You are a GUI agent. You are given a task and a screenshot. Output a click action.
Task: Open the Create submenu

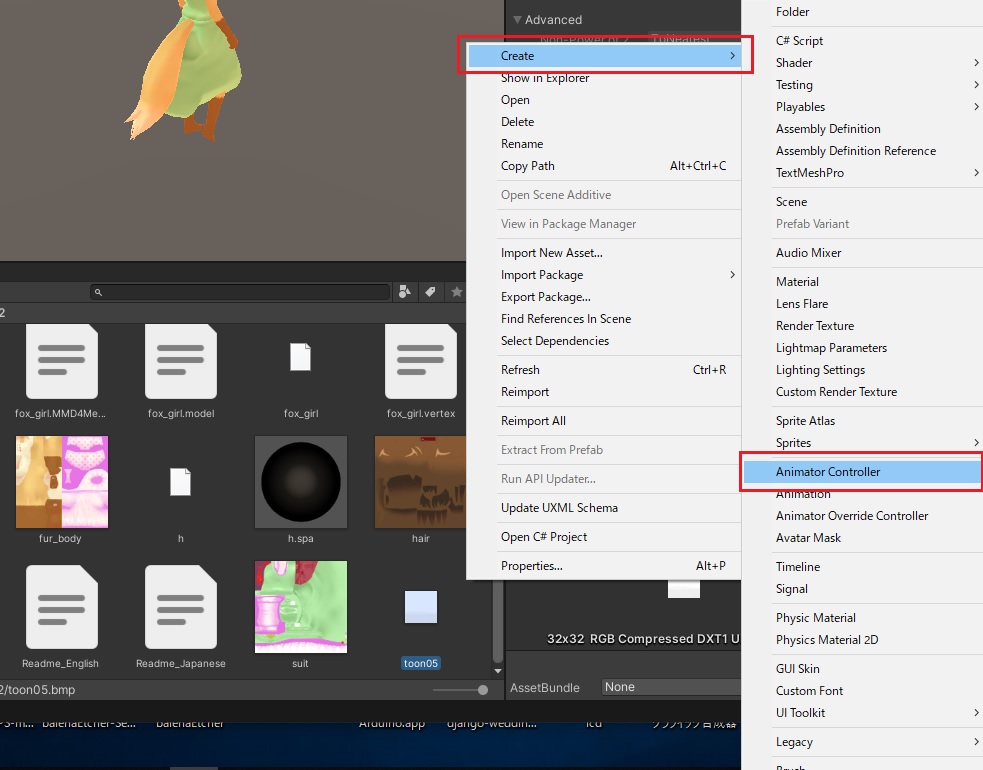click(x=604, y=56)
